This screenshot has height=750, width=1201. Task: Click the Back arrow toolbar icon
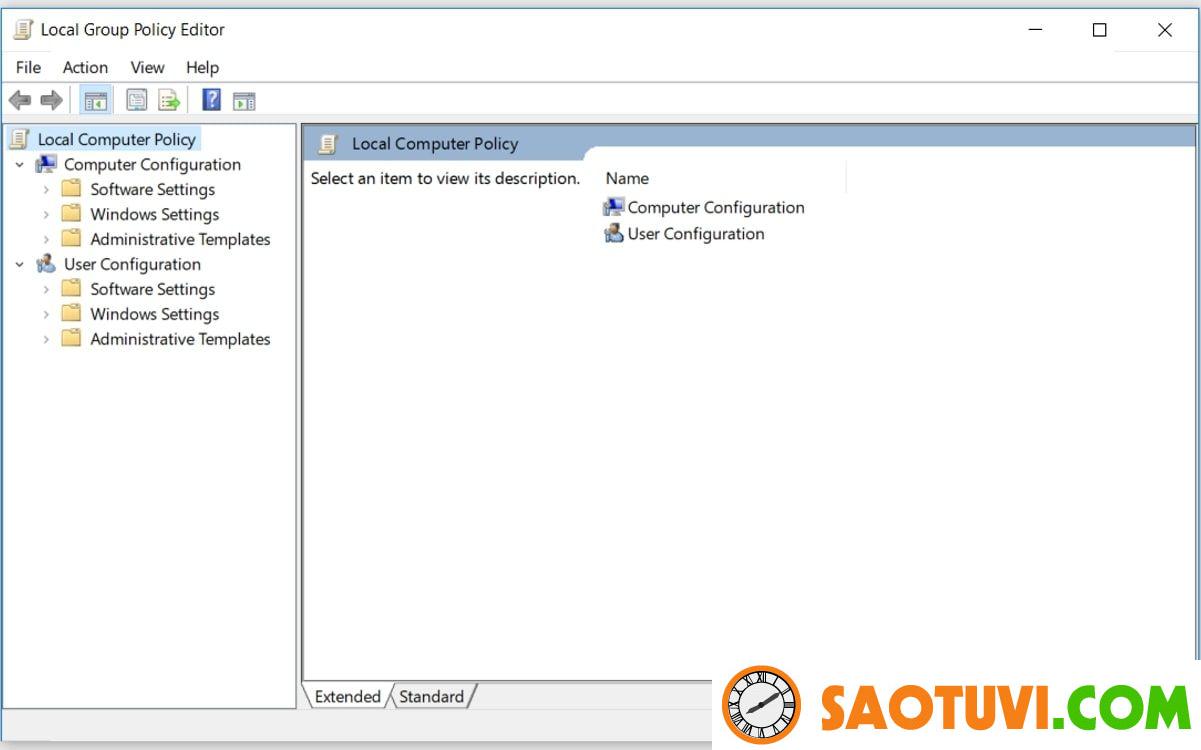coord(19,100)
